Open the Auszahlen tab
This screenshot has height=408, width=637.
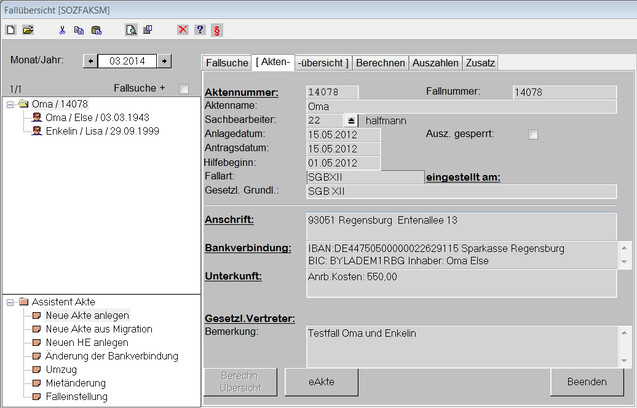[x=435, y=62]
